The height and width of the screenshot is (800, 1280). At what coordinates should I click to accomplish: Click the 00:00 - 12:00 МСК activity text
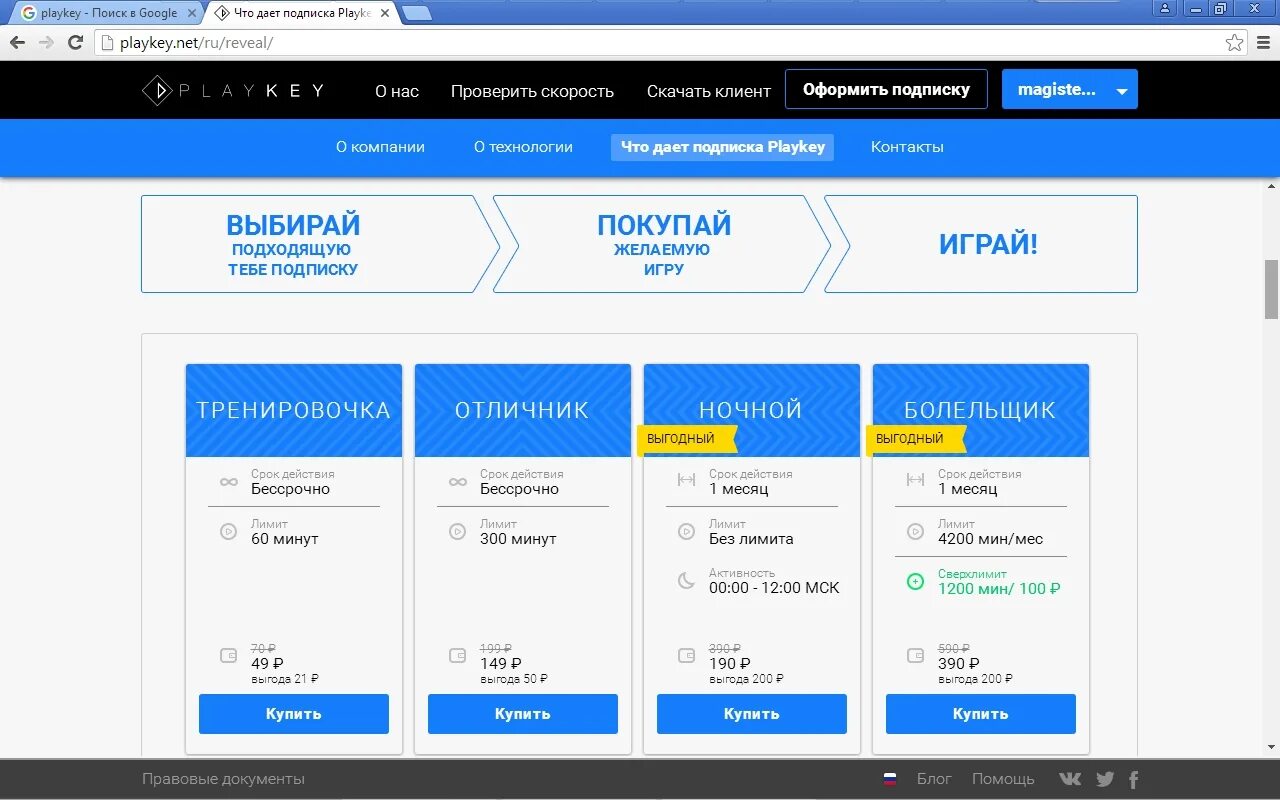(774, 588)
